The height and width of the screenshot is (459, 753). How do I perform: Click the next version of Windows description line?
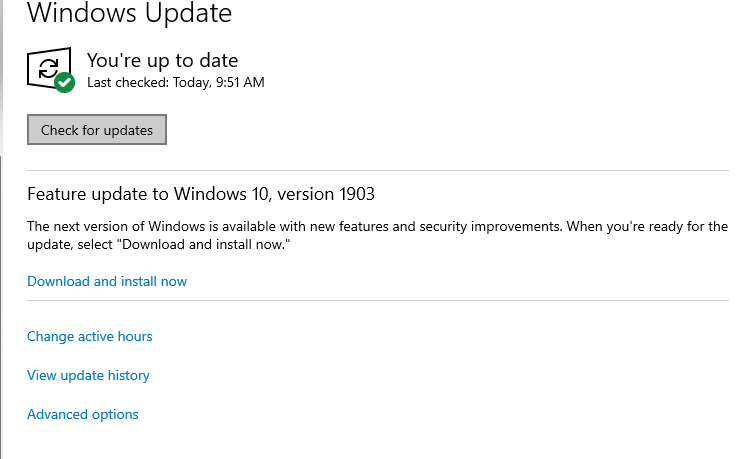point(377,226)
